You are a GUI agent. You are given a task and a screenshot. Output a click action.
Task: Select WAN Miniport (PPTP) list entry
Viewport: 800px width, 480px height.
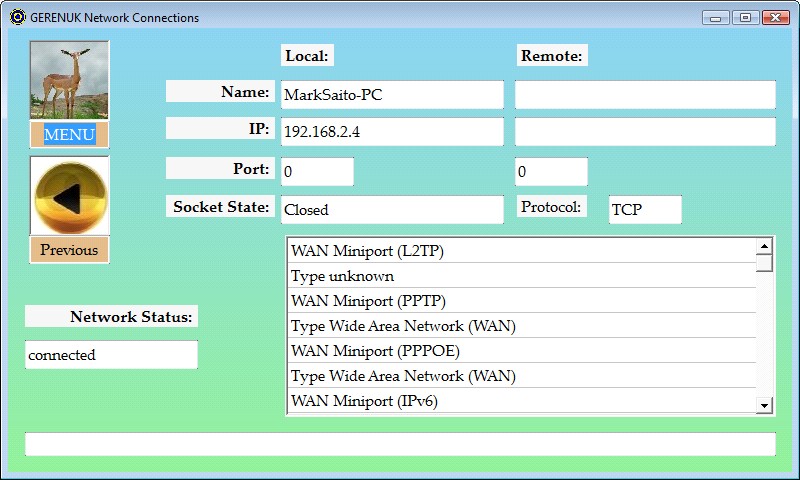point(521,301)
